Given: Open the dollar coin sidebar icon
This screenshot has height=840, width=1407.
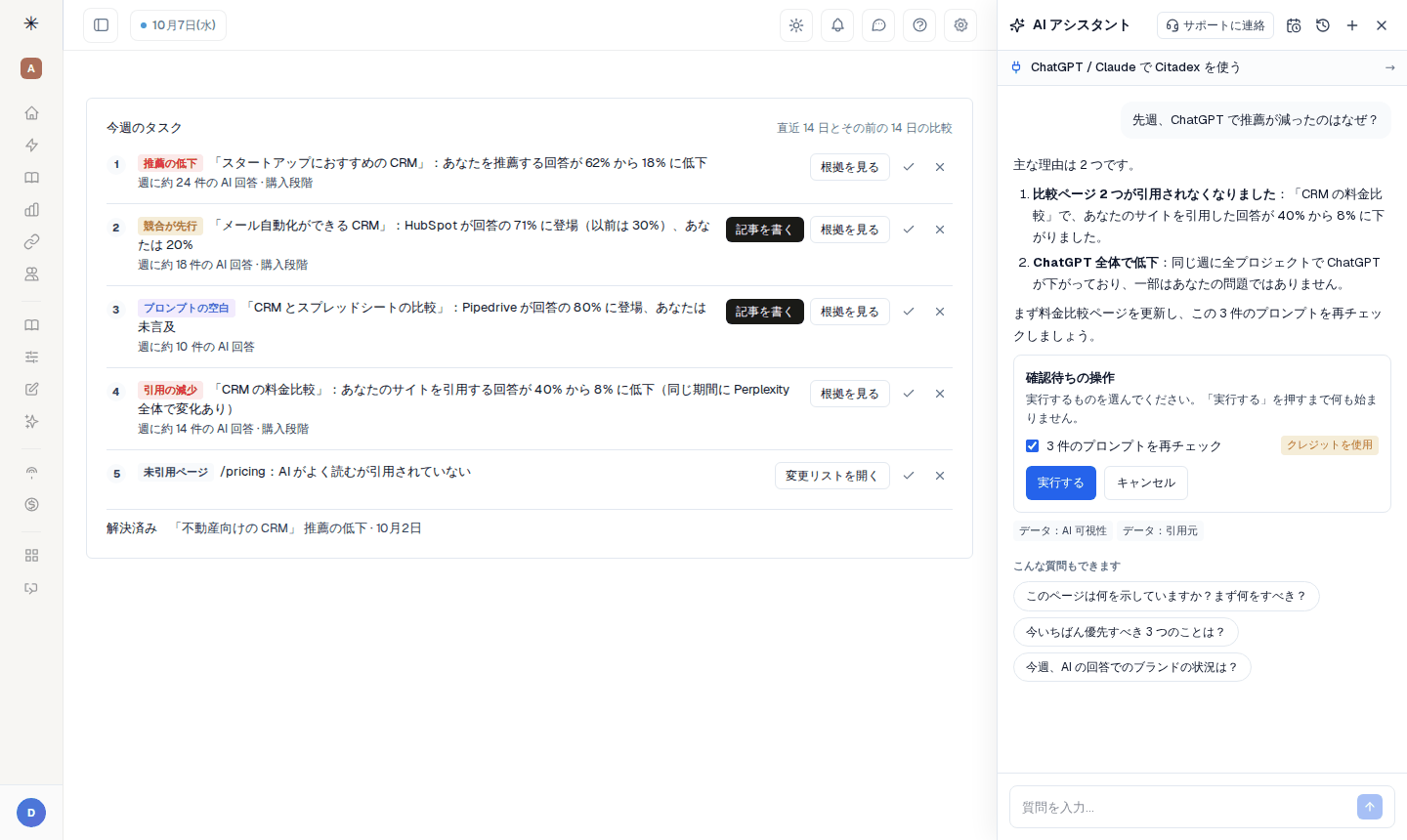Looking at the screenshot, I should point(31,505).
